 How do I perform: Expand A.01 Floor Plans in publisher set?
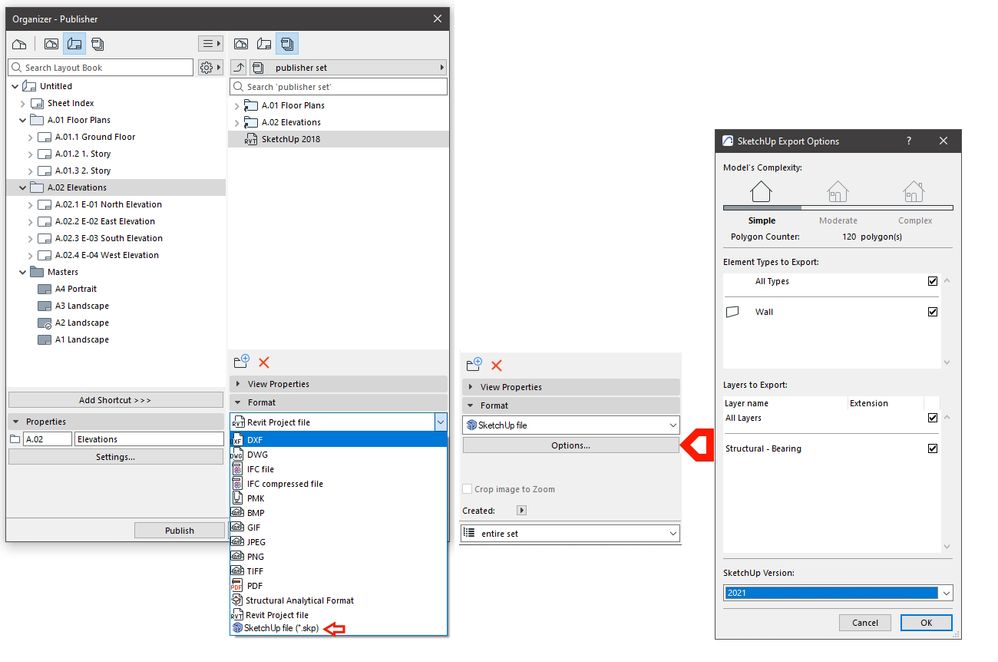coord(237,106)
